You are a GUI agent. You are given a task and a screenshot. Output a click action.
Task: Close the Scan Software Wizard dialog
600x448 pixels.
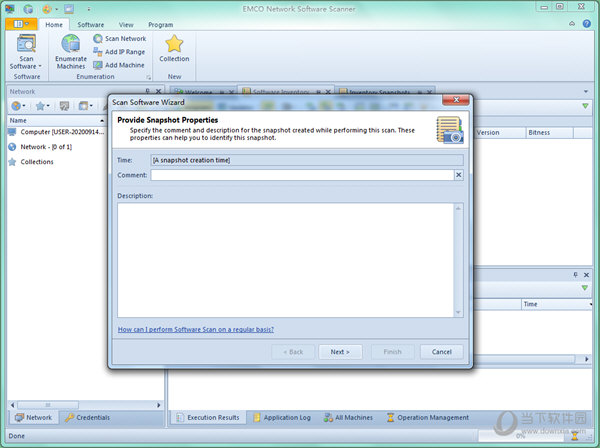click(x=456, y=100)
